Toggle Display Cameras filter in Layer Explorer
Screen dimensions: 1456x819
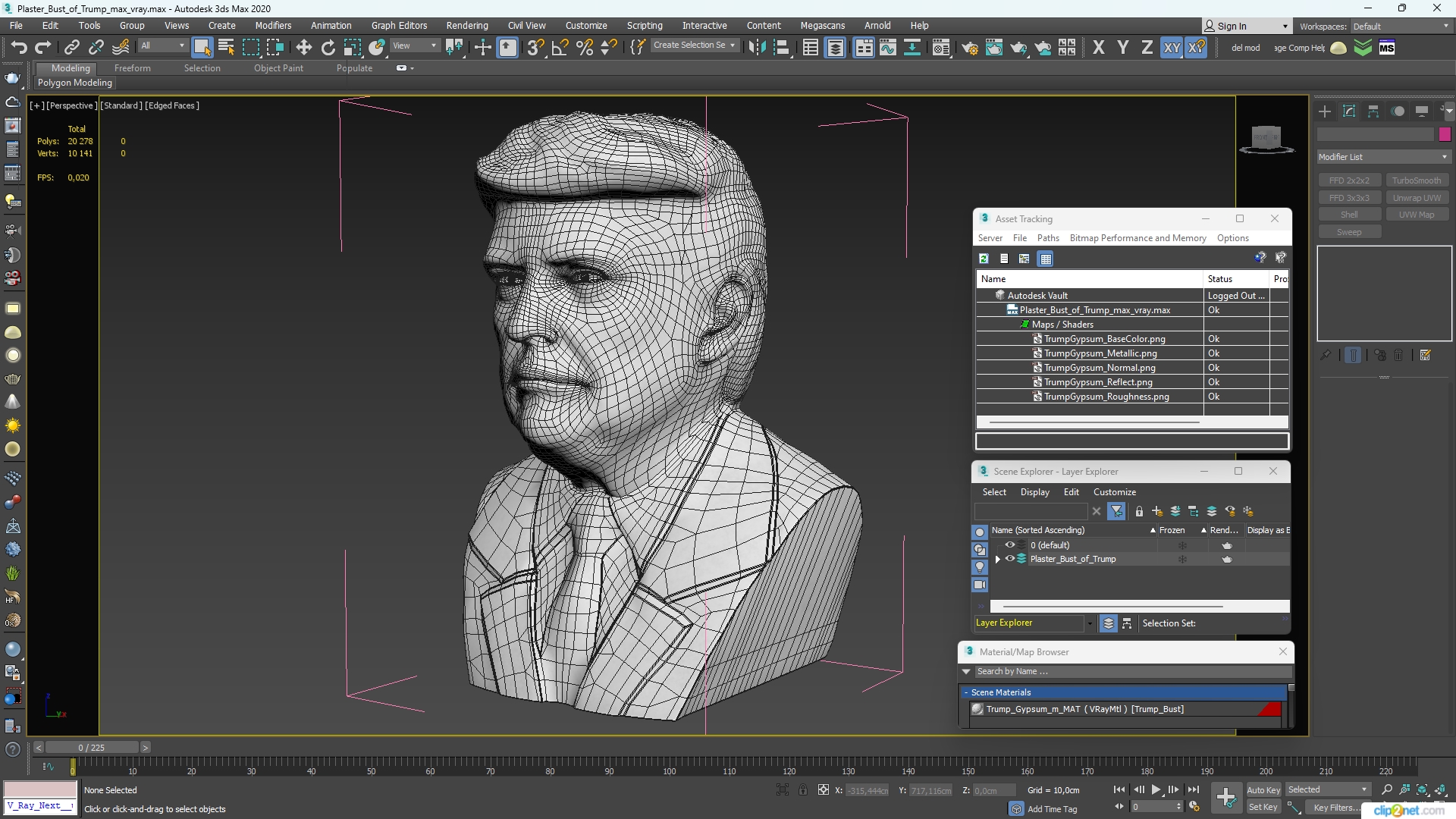[980, 585]
